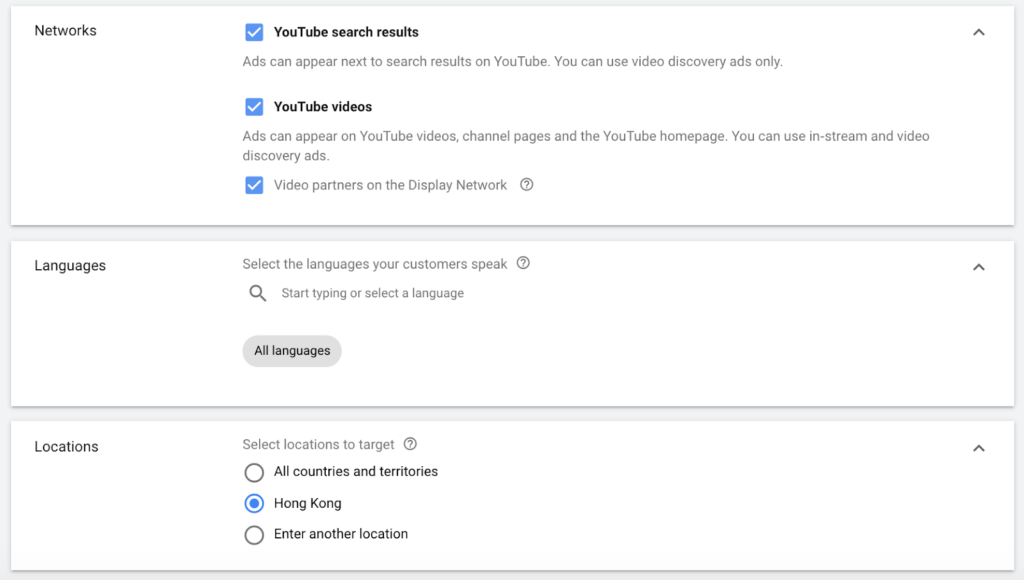Click the magnifier icon in language search
The width and height of the screenshot is (1024, 580).
tap(258, 293)
